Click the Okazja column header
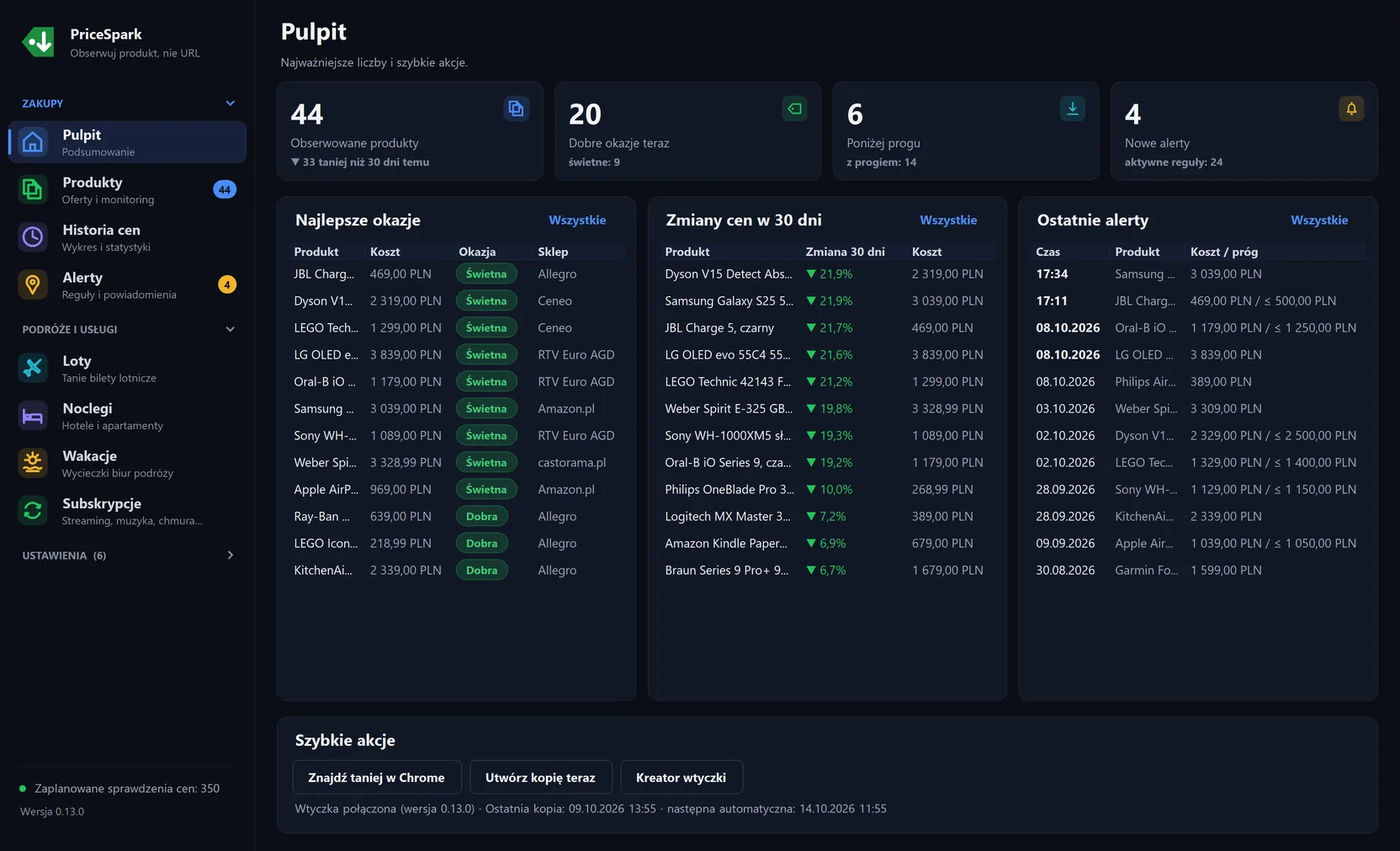The width and height of the screenshot is (1400, 851). pos(477,252)
